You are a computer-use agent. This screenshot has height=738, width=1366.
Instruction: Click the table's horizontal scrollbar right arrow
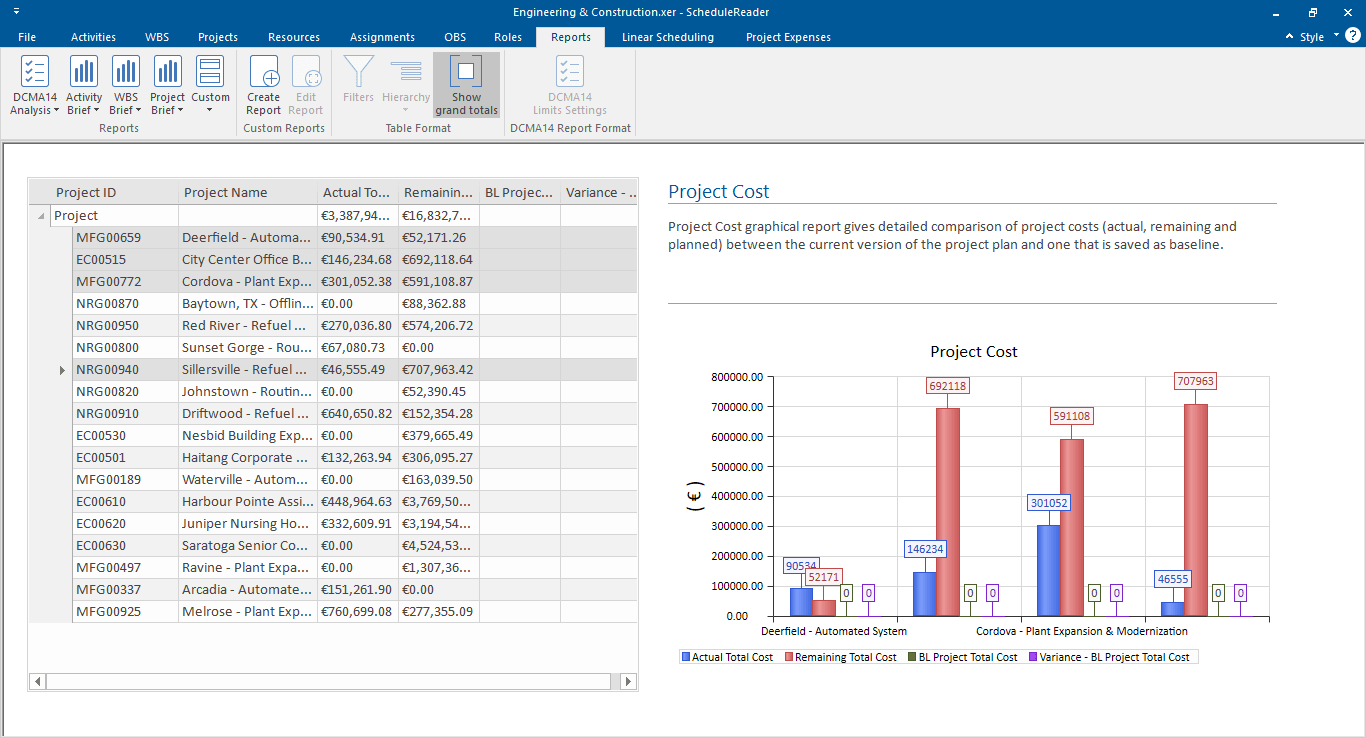628,681
